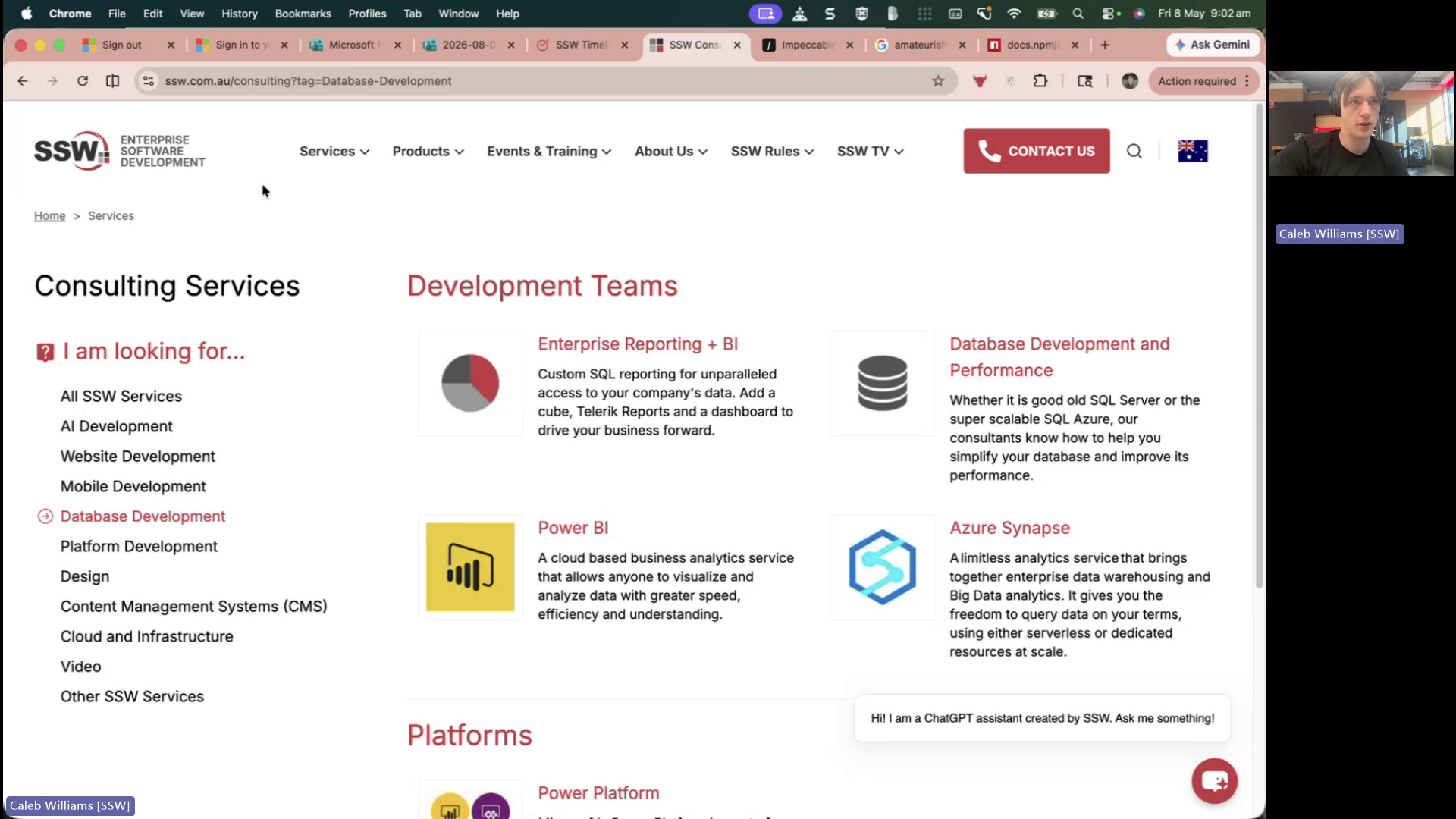Click the battery status icon

[x=1046, y=14]
